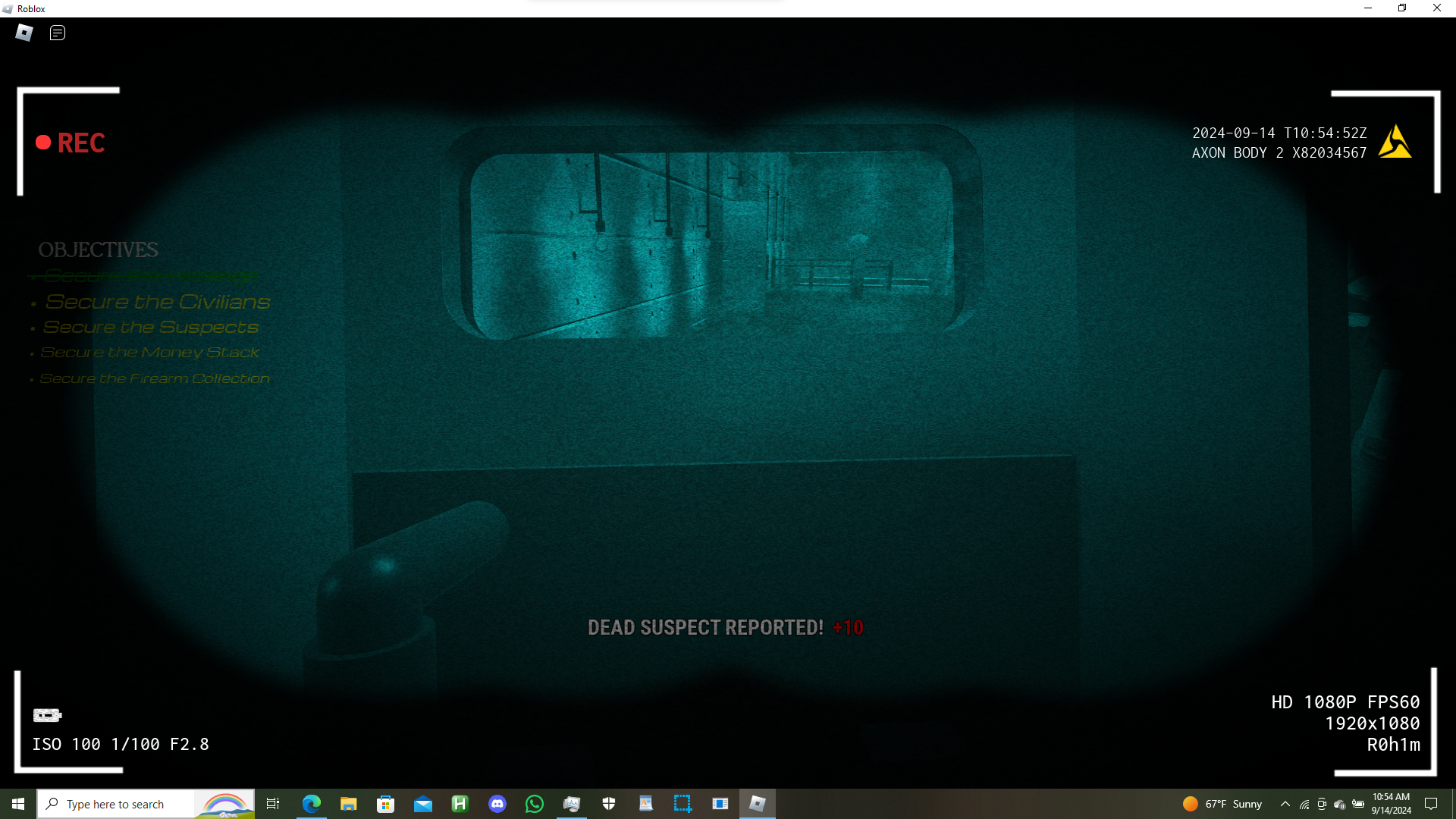The height and width of the screenshot is (819, 1456).
Task: Open the weather 67°F Sunny widget
Action: [1222, 804]
